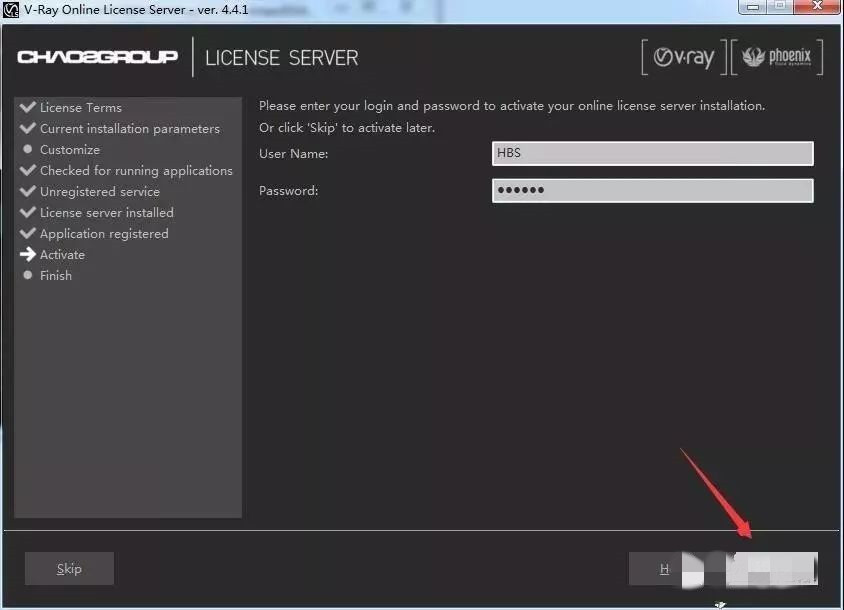Click the bullet dot beside Finish
The image size is (844, 610).
point(28,276)
